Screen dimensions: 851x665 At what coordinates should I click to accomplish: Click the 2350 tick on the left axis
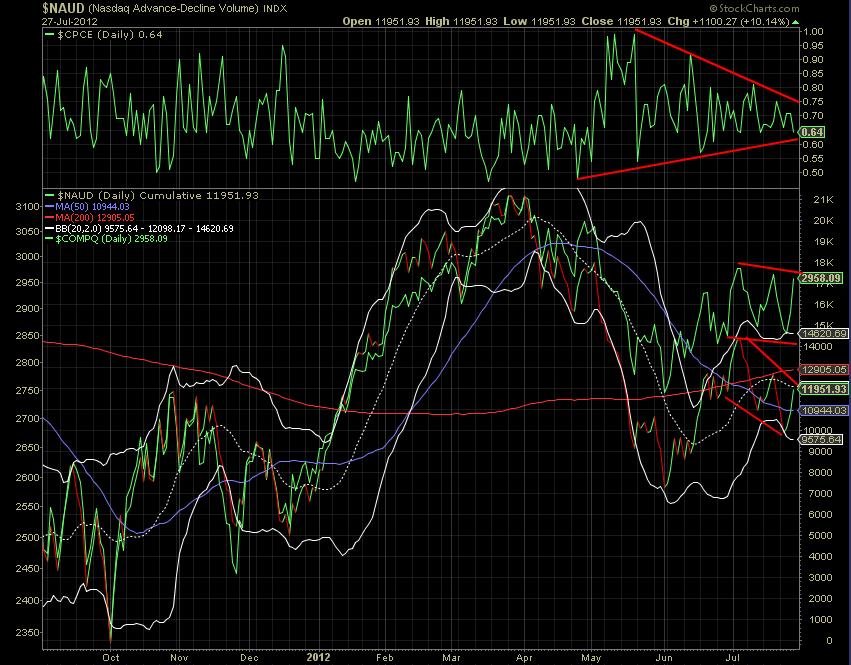tap(28, 633)
